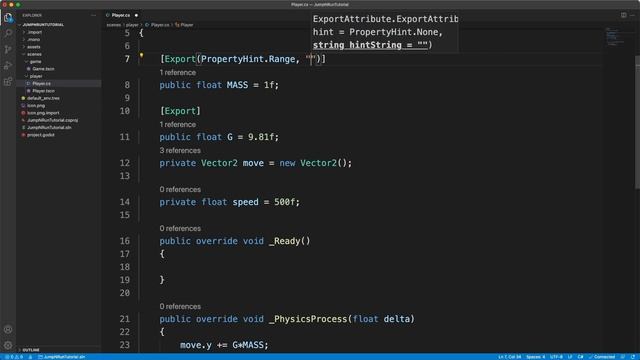Open the Manage gear icon
Viewport: 640px width, 360px height.
[8, 345]
